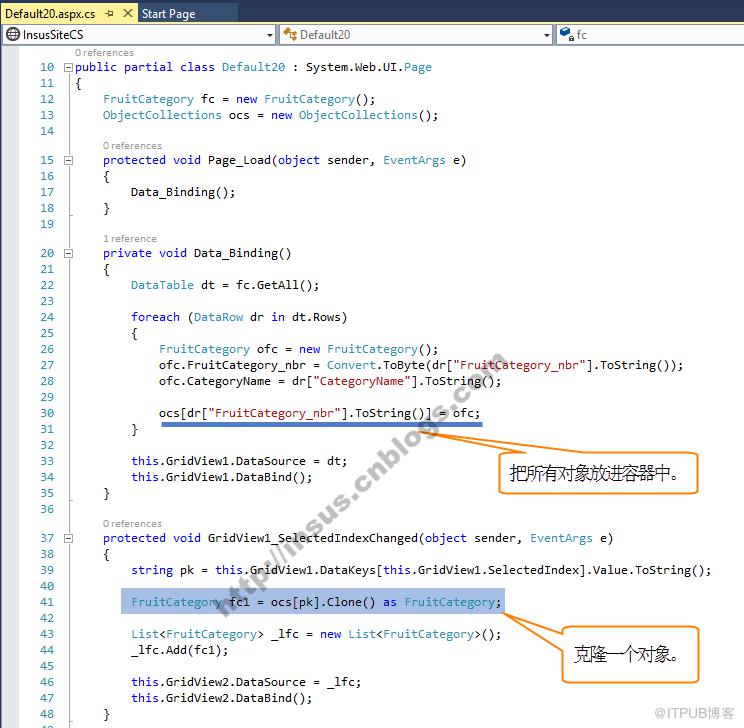Click 'ObjectCollections' type on line 13 left
744x728 pixels.
click(x=162, y=115)
